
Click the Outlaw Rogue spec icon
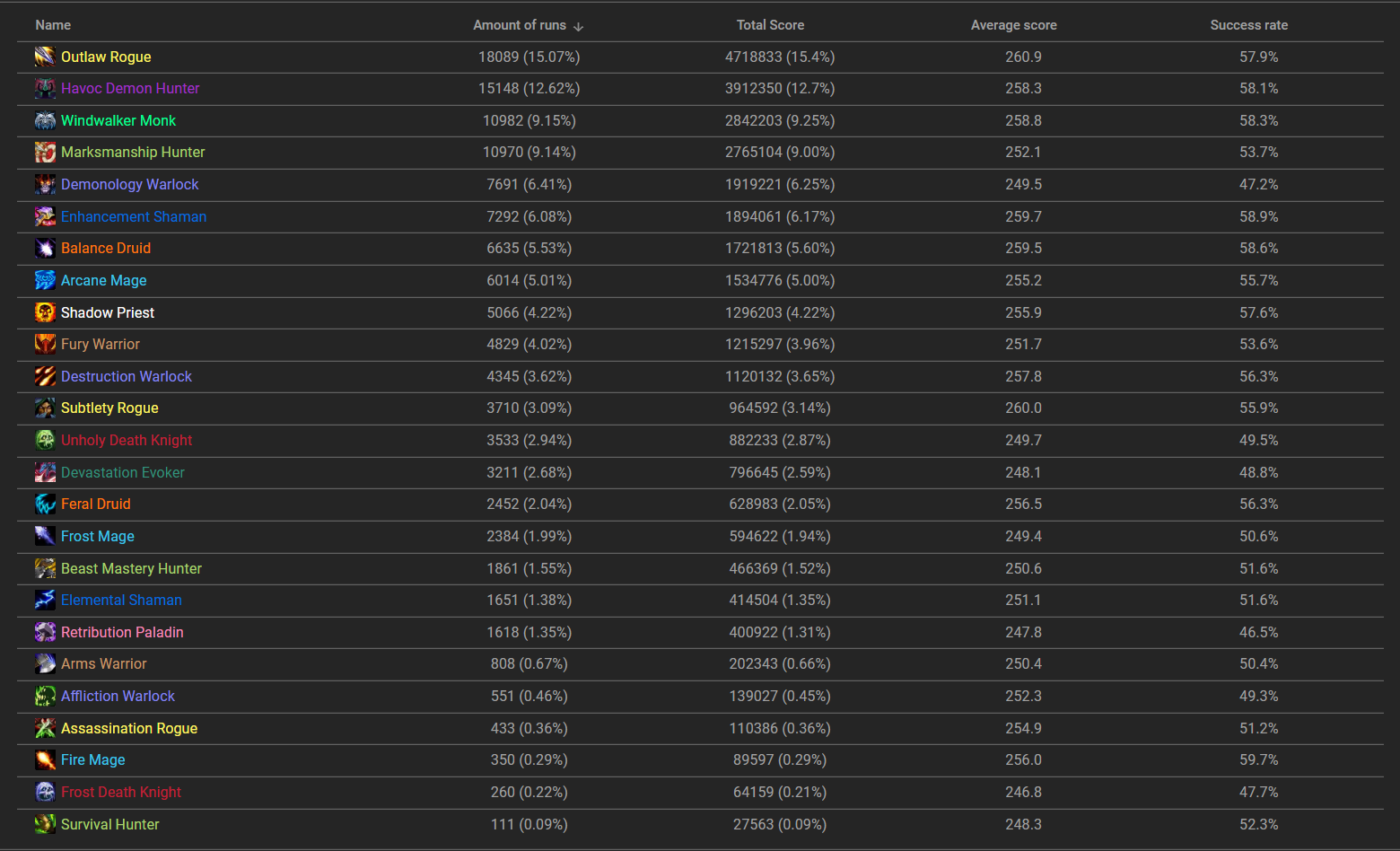[45, 57]
